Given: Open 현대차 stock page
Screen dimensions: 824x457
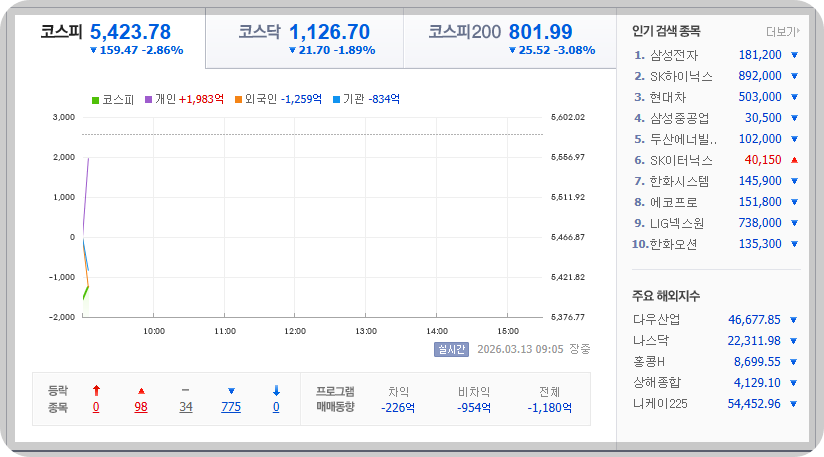Looking at the screenshot, I should click(668, 97).
